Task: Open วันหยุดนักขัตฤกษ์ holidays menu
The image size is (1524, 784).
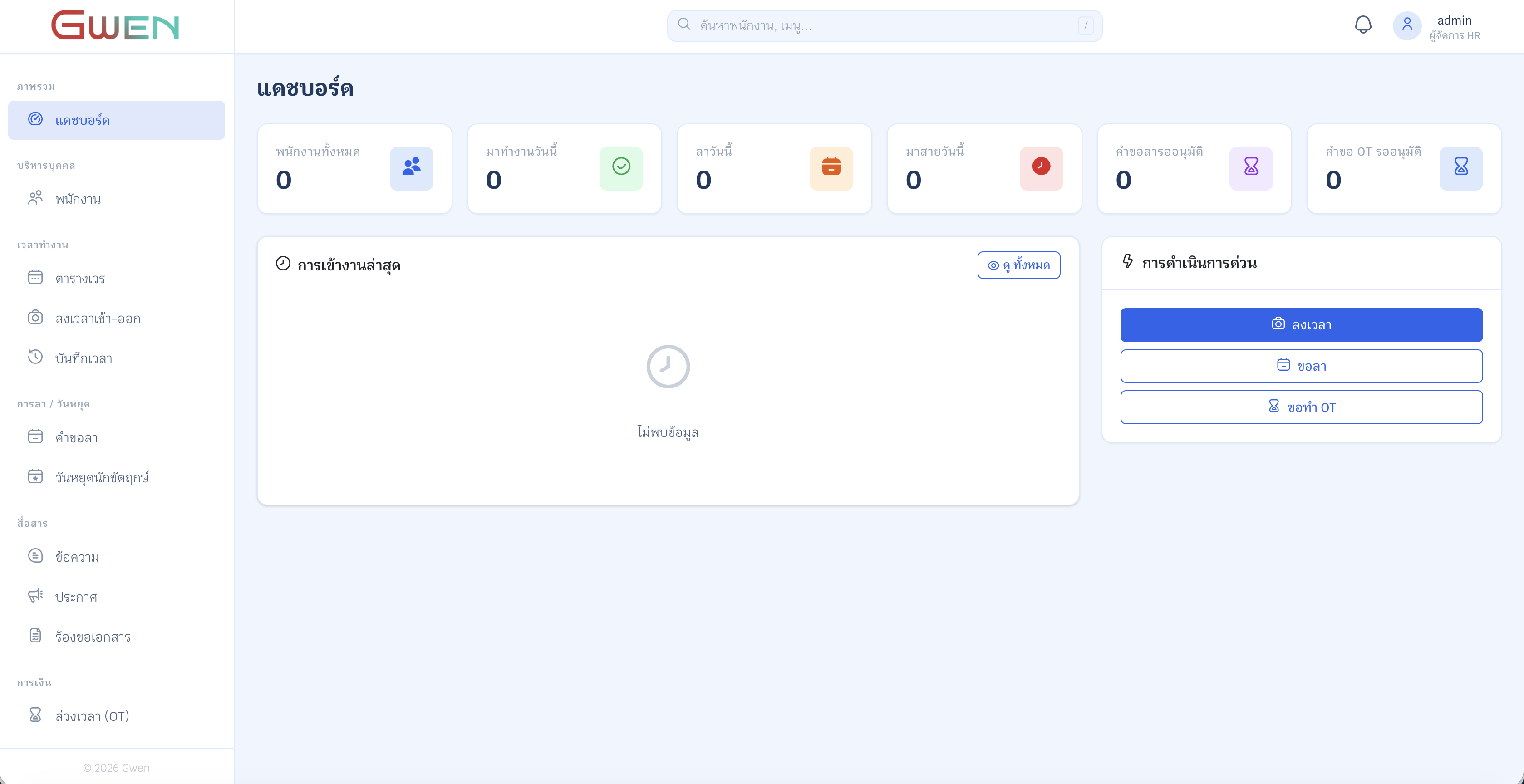Action: click(x=102, y=478)
